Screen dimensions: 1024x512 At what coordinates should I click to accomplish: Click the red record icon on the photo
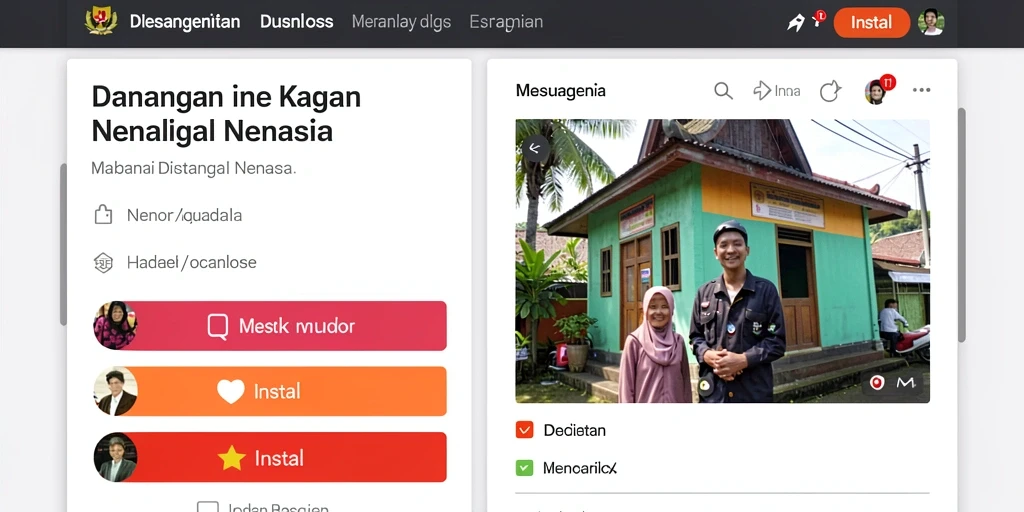pyautogui.click(x=876, y=383)
